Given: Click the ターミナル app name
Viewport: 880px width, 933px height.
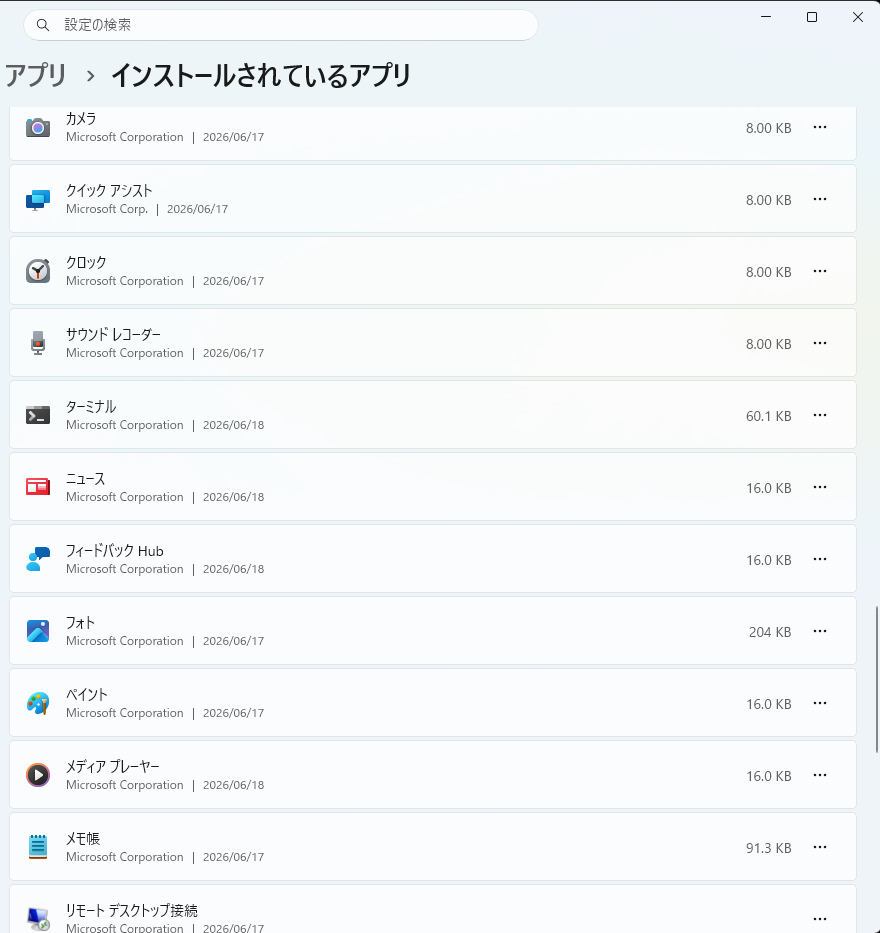Looking at the screenshot, I should [x=91, y=407].
